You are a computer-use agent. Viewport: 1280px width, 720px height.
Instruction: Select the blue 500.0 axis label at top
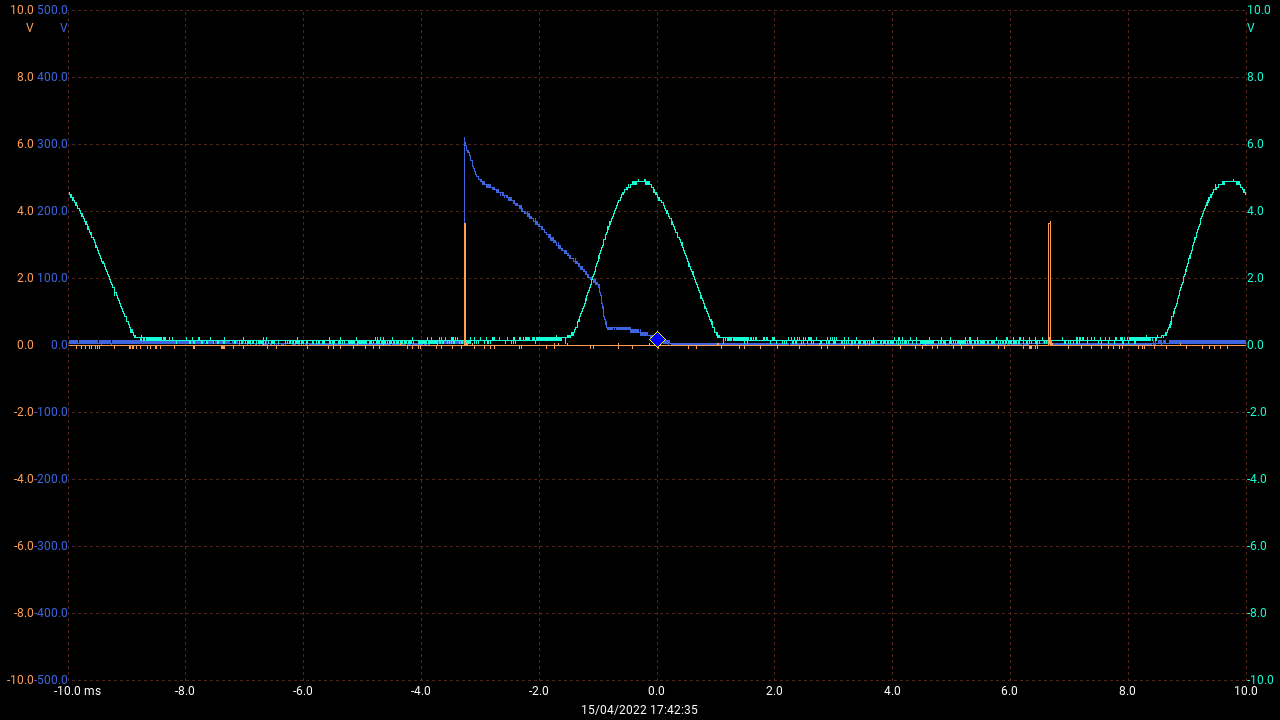(x=52, y=10)
